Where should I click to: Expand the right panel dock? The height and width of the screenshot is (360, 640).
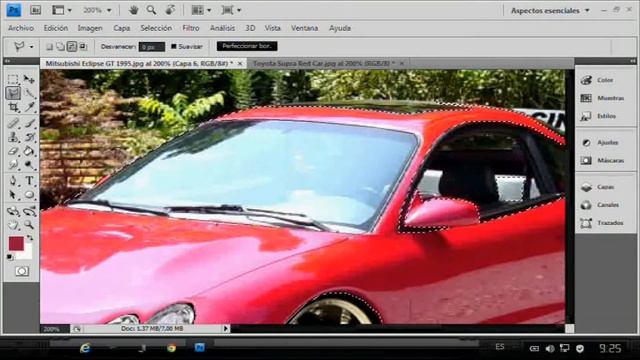(632, 61)
